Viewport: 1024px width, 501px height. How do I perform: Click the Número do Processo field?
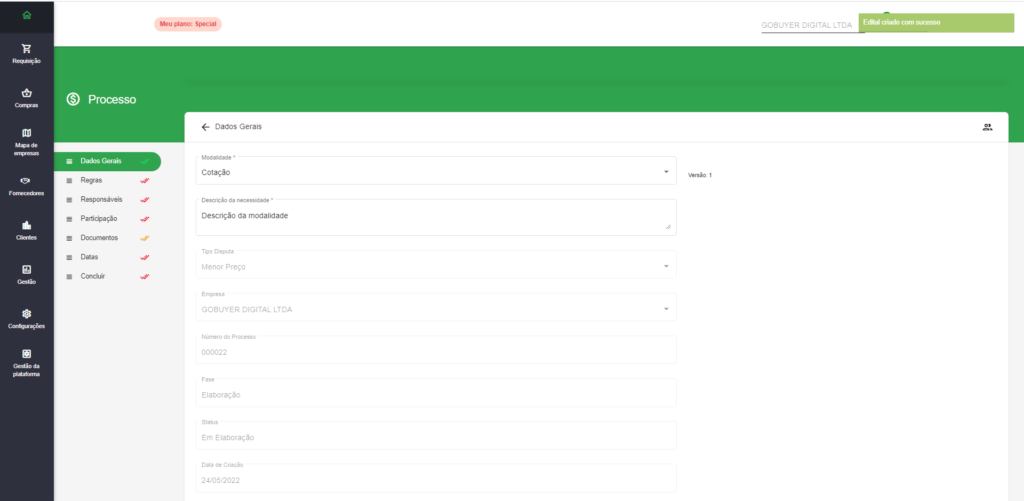436,350
